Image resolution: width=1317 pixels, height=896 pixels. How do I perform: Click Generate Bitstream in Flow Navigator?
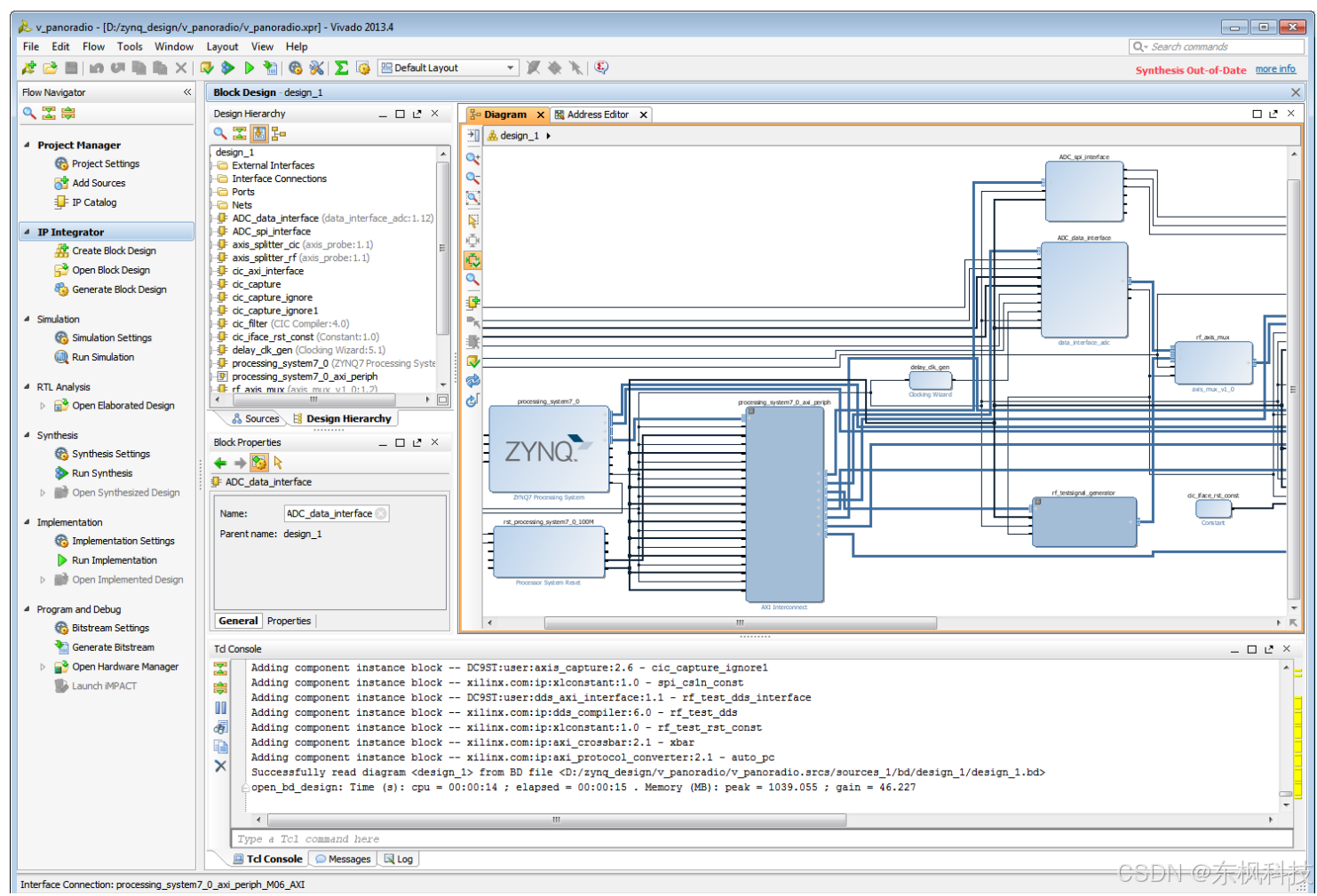[113, 647]
